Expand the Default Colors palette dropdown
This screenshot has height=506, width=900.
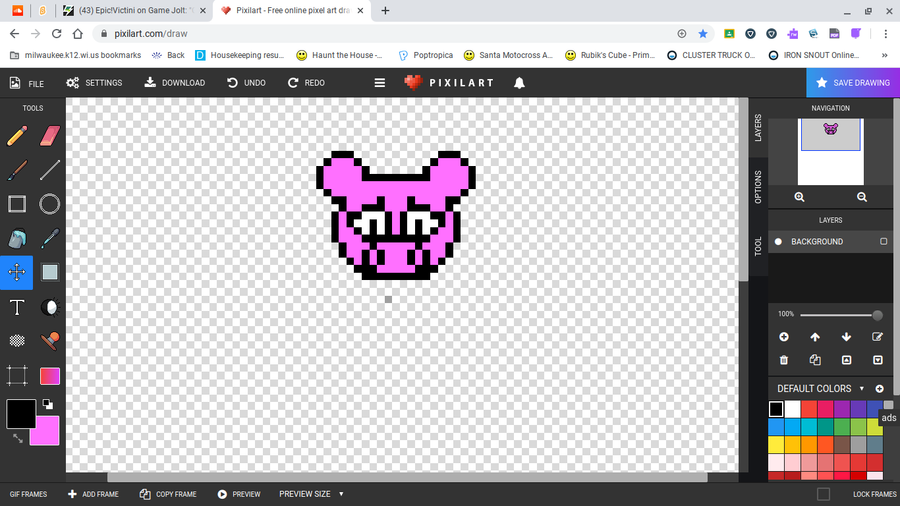[x=820, y=388]
